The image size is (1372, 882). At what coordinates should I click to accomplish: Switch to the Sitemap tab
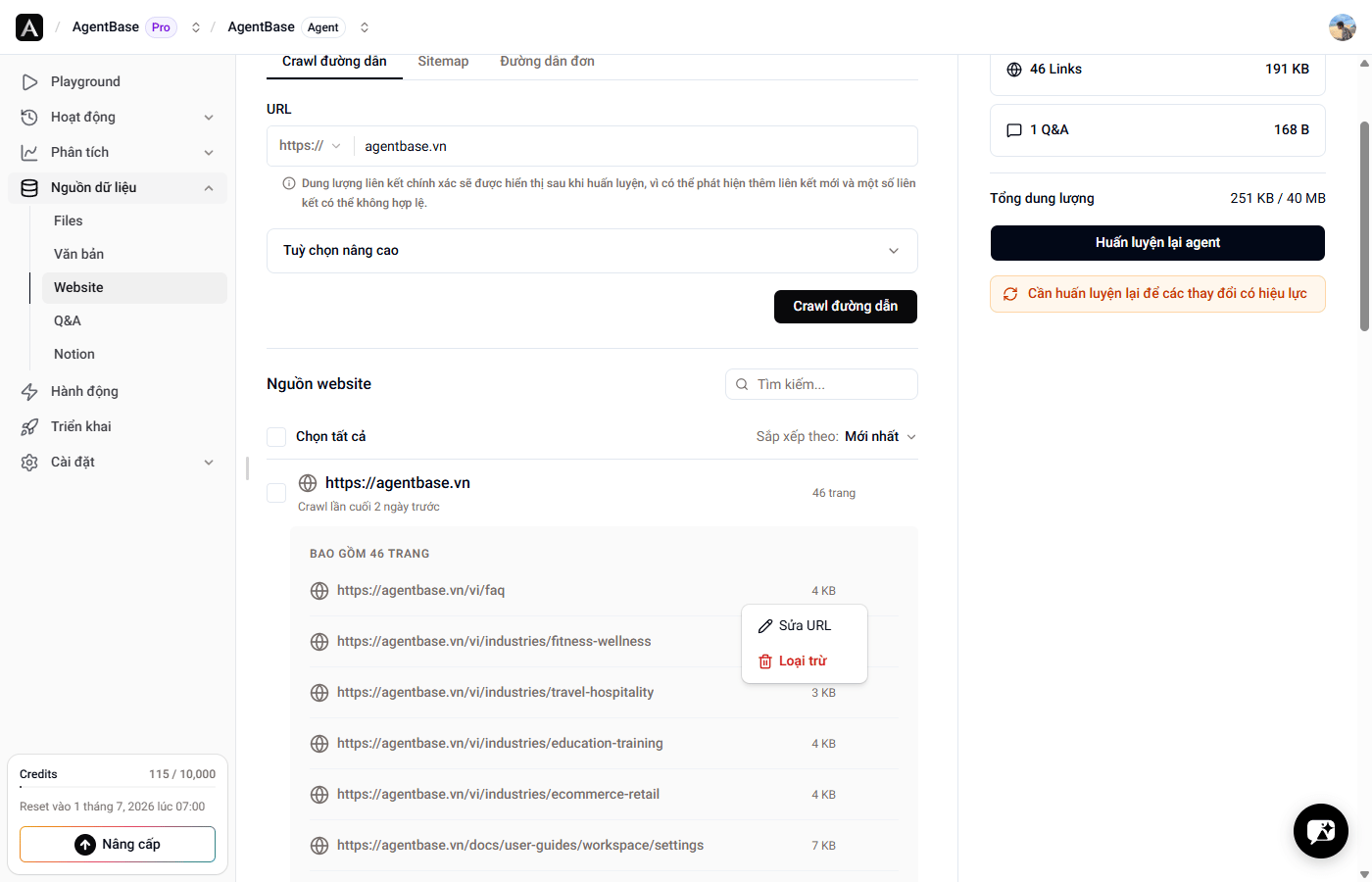(x=443, y=62)
